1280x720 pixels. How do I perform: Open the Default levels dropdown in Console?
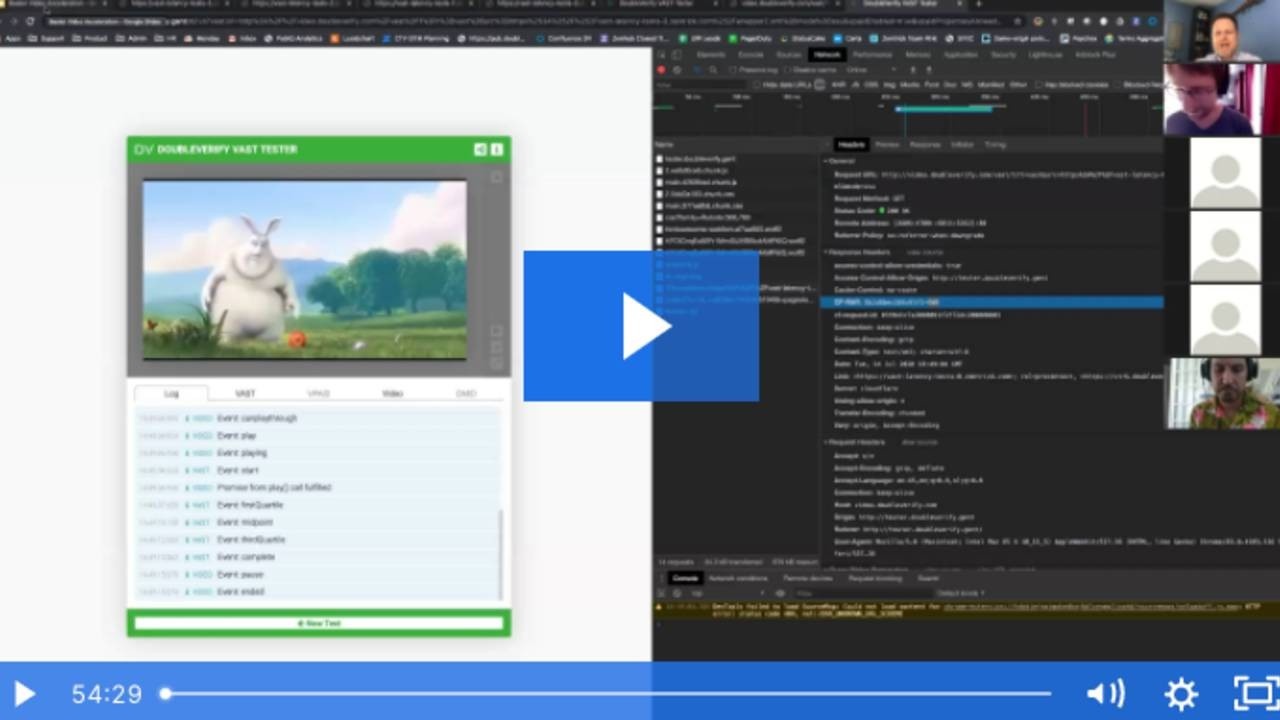(x=961, y=593)
